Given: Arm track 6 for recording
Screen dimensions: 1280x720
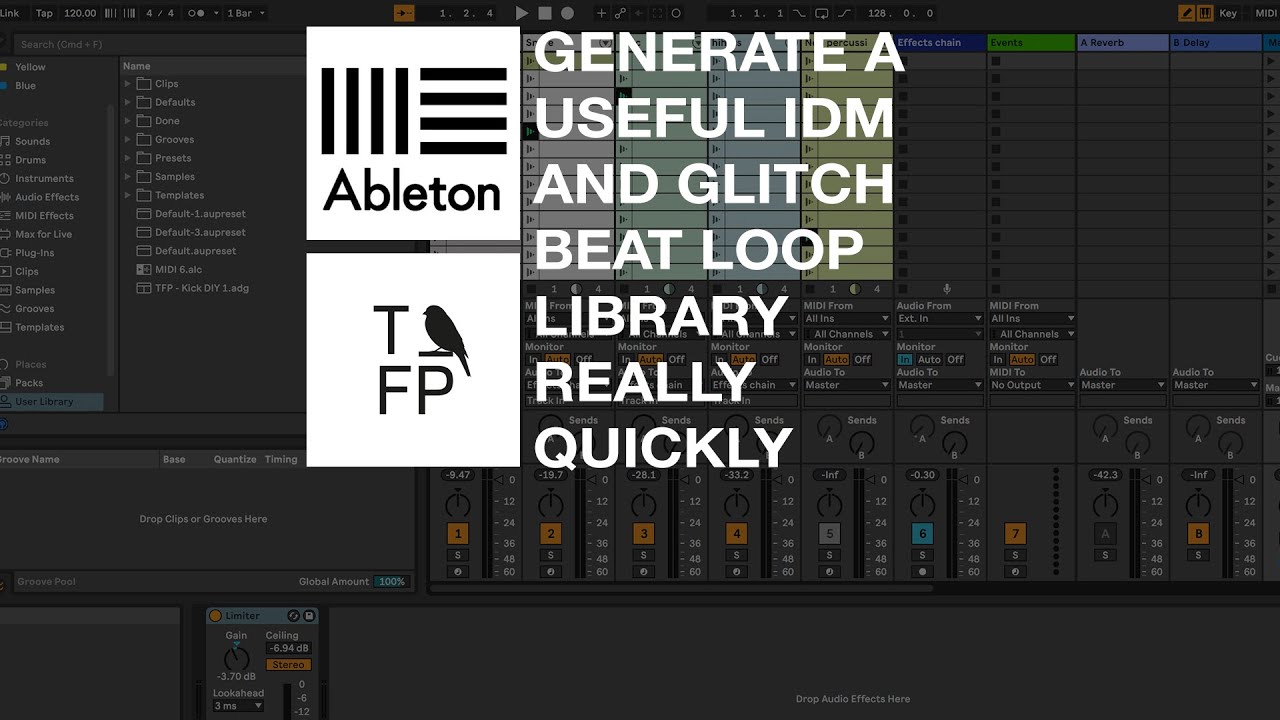Looking at the screenshot, I should point(922,572).
